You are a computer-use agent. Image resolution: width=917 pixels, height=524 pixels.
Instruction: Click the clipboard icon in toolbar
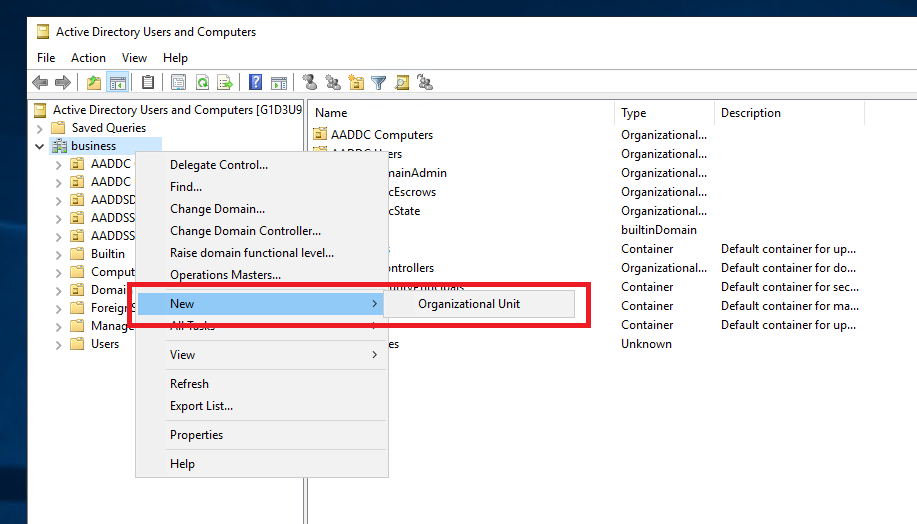click(x=148, y=82)
